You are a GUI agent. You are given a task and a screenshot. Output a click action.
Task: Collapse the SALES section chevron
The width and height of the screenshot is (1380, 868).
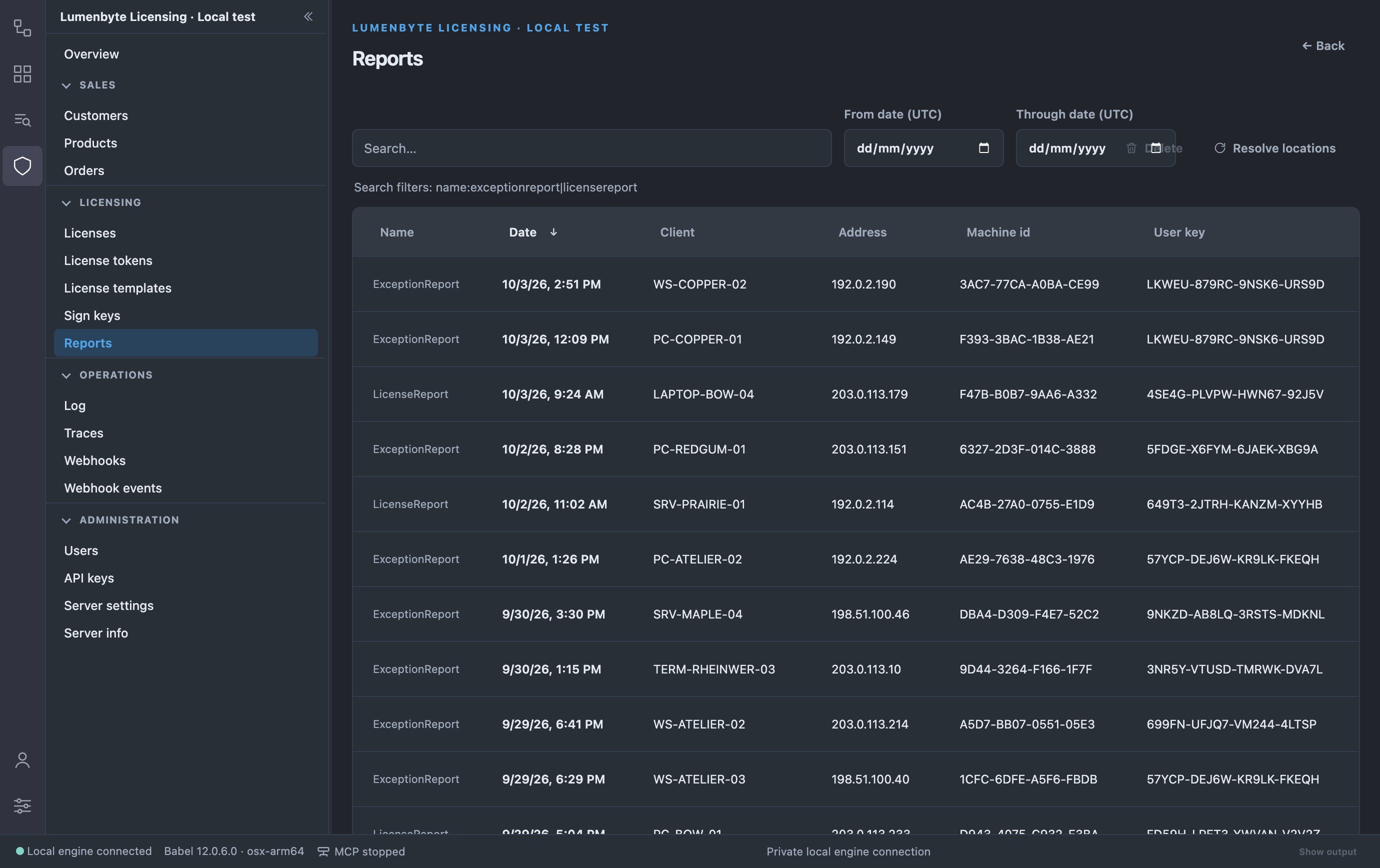[x=66, y=85]
